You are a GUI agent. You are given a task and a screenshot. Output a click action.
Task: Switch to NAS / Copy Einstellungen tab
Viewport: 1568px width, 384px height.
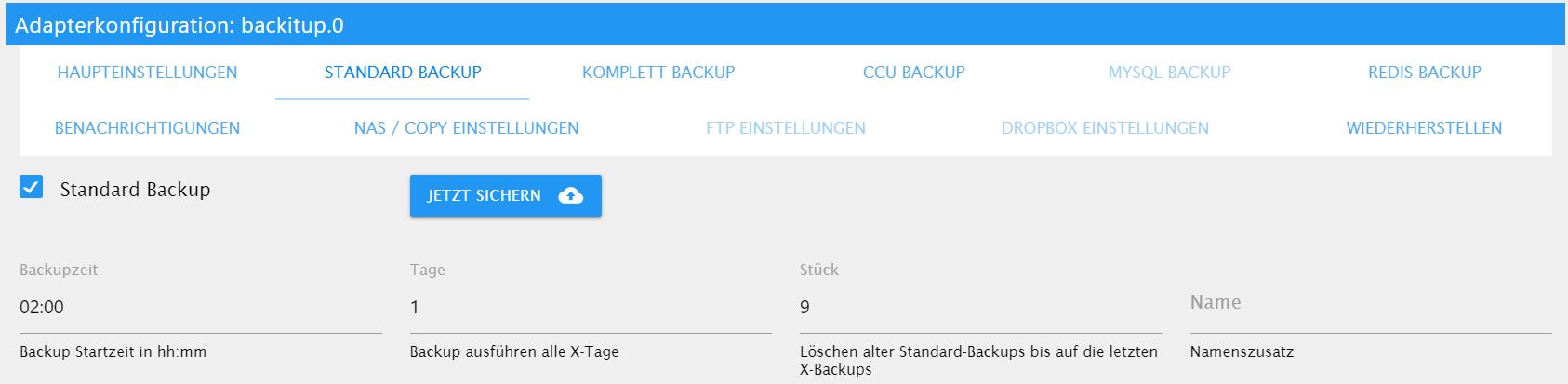pos(466,128)
